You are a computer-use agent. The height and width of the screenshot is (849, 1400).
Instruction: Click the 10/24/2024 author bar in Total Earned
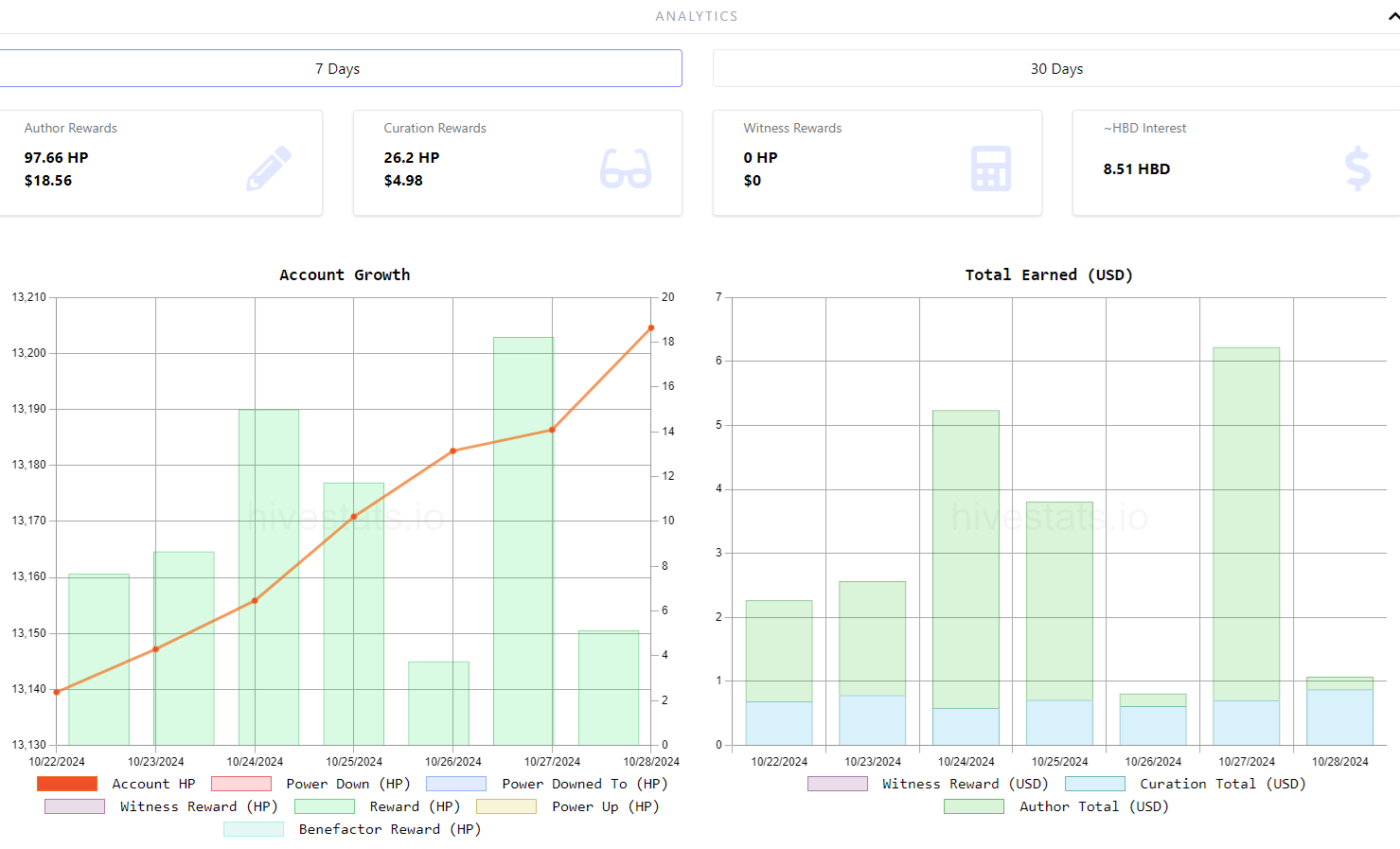[966, 559]
